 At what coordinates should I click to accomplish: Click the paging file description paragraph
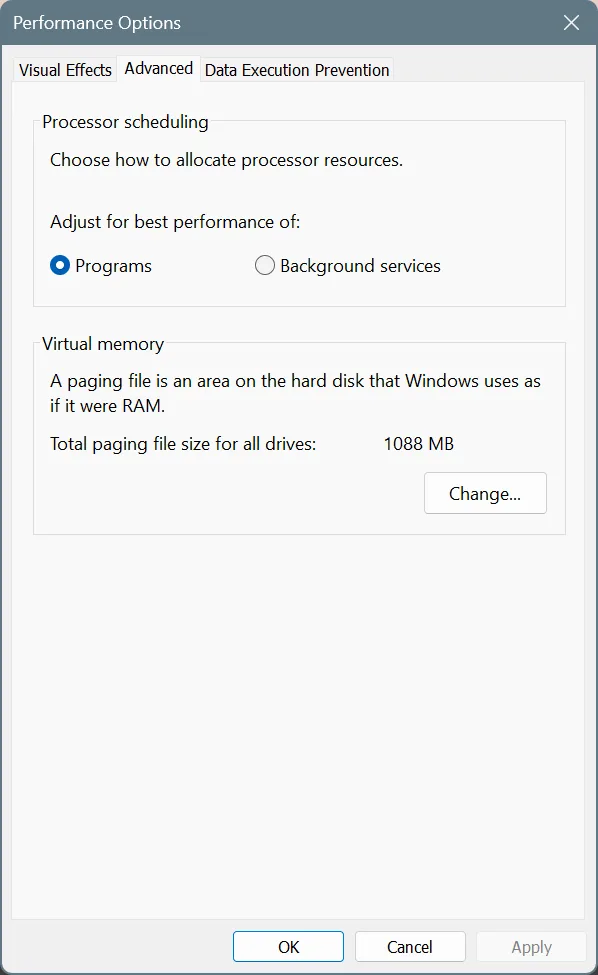point(295,393)
